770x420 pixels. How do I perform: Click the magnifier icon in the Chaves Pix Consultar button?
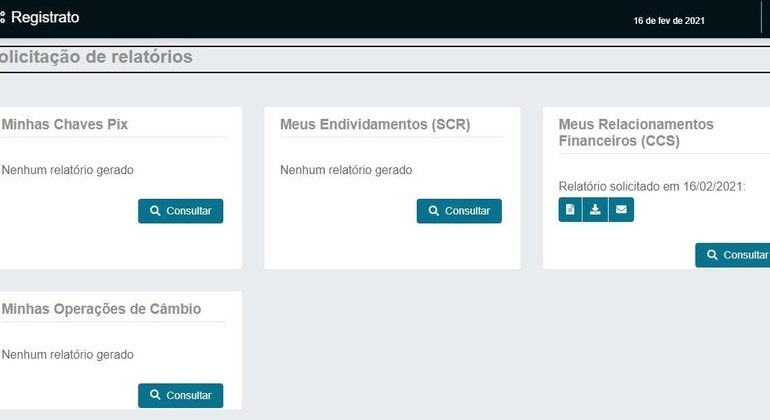(155, 211)
